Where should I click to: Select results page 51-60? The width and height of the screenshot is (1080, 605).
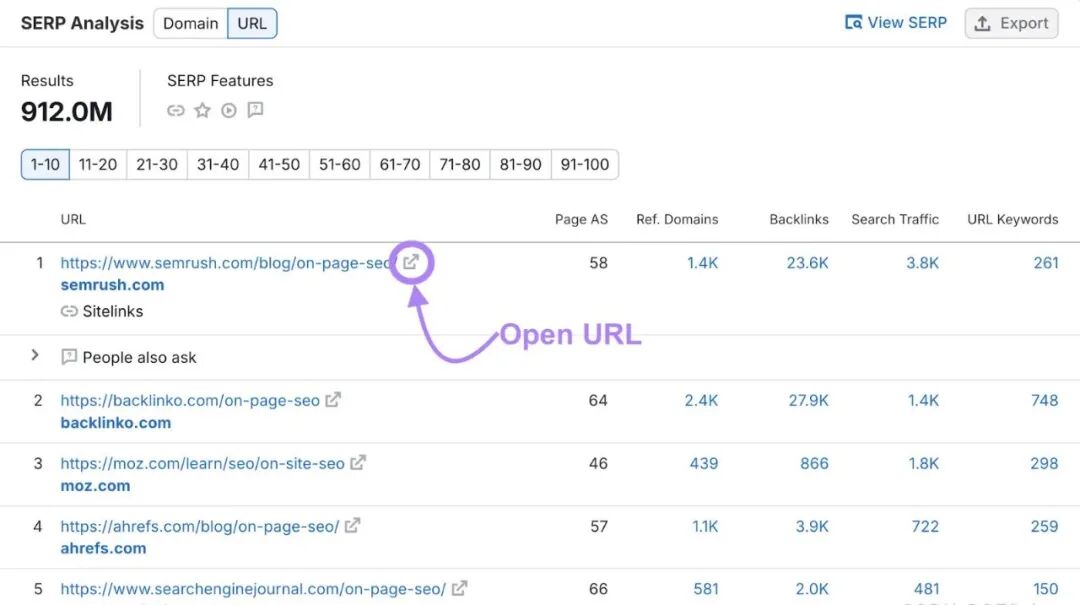point(340,165)
